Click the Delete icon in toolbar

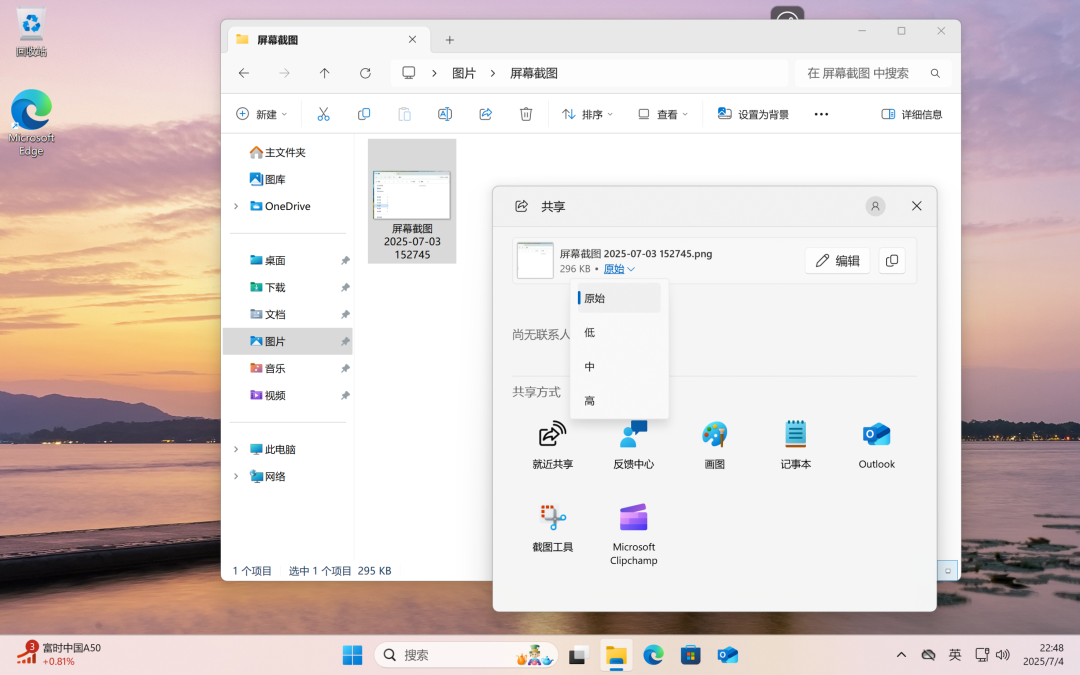click(x=526, y=113)
